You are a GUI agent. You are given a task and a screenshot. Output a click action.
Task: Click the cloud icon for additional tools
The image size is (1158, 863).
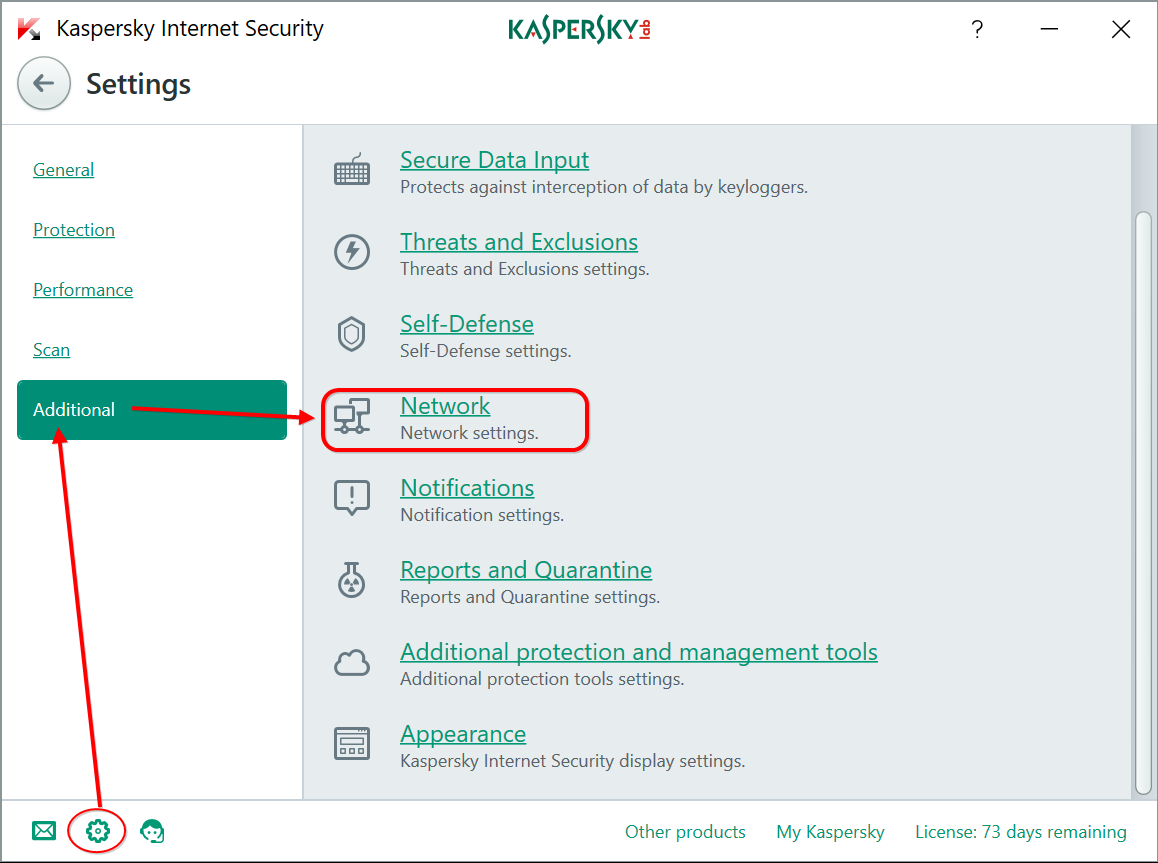point(352,662)
